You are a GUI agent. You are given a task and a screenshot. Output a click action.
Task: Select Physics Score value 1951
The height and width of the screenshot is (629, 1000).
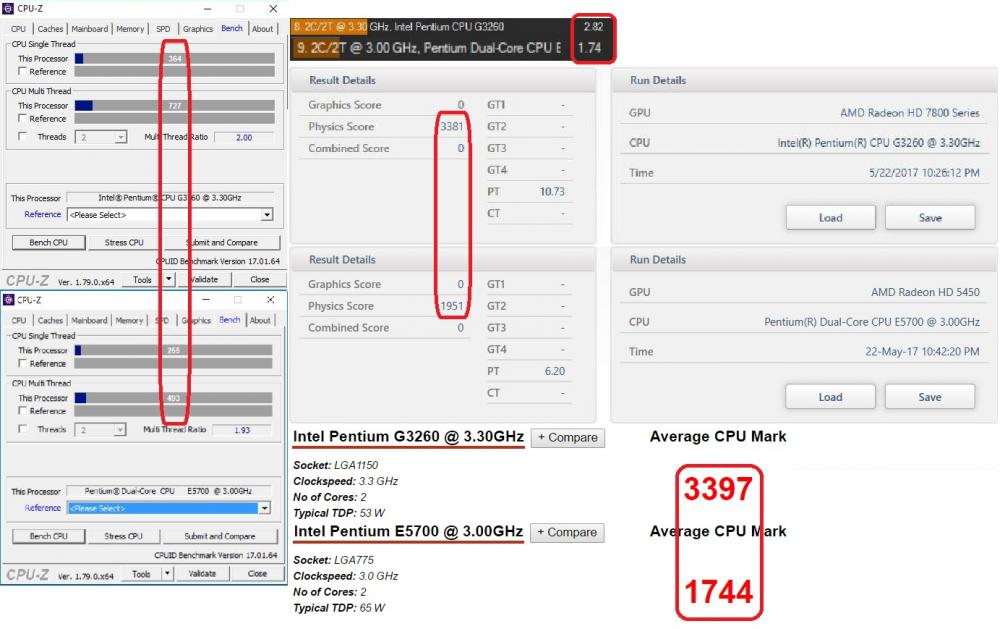click(x=452, y=306)
